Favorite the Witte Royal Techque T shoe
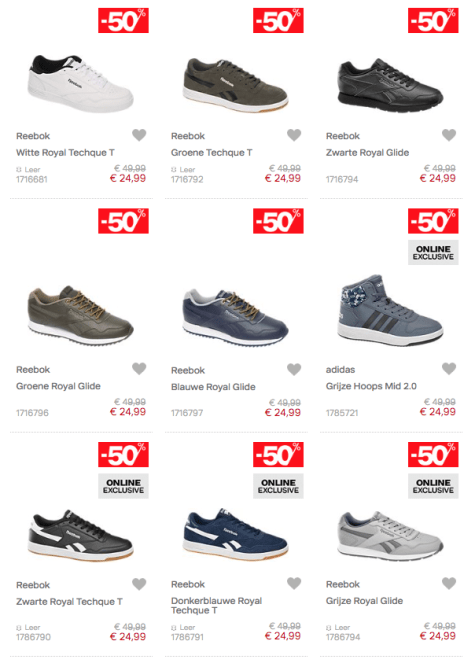This screenshot has height=663, width=475. [139, 135]
